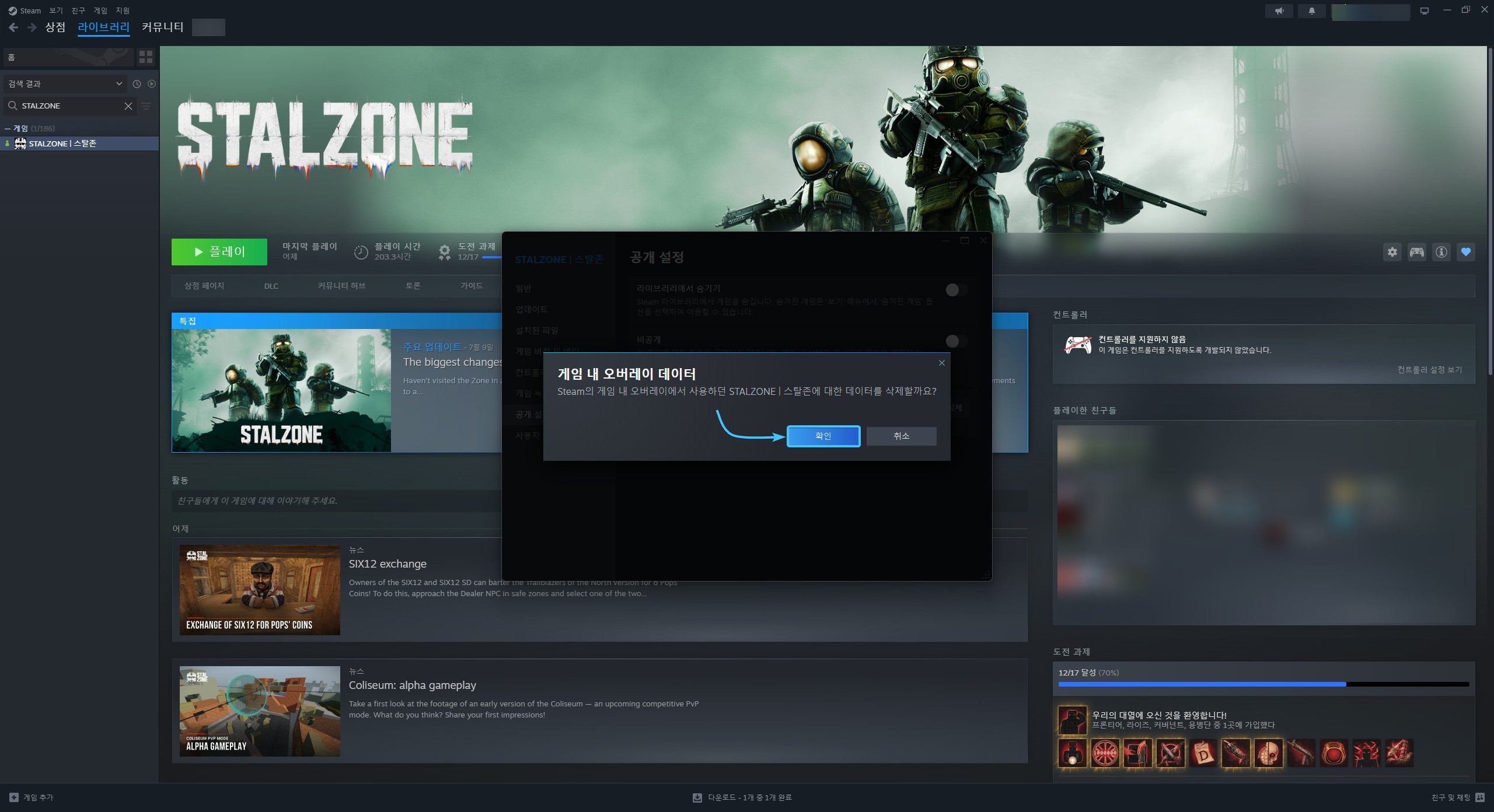Click the unsupported controller icon

[x=1078, y=345]
